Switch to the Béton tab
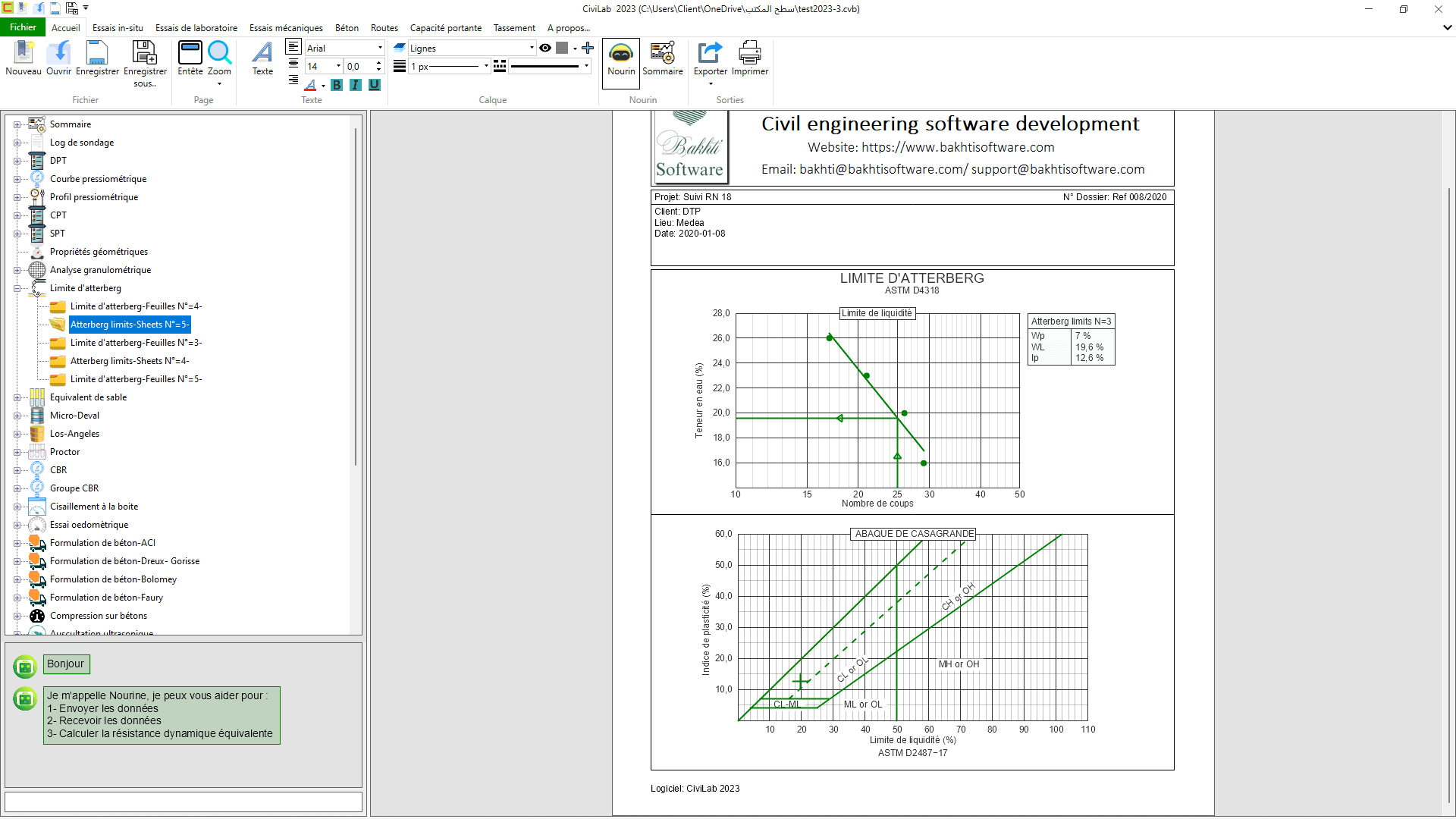Image resolution: width=1456 pixels, height=819 pixels. pos(347,28)
